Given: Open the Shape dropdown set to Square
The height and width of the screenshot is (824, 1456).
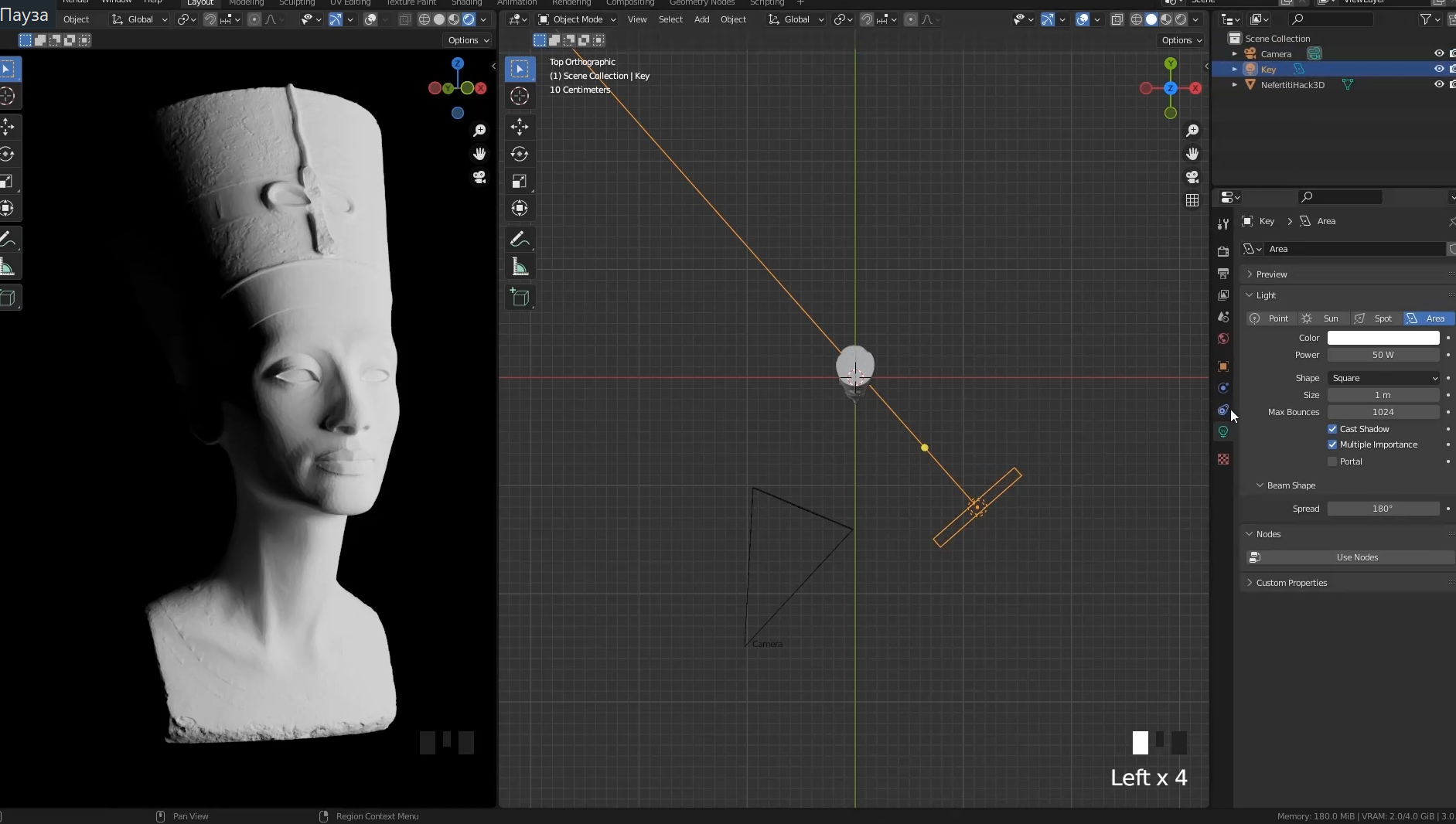Looking at the screenshot, I should (1383, 378).
